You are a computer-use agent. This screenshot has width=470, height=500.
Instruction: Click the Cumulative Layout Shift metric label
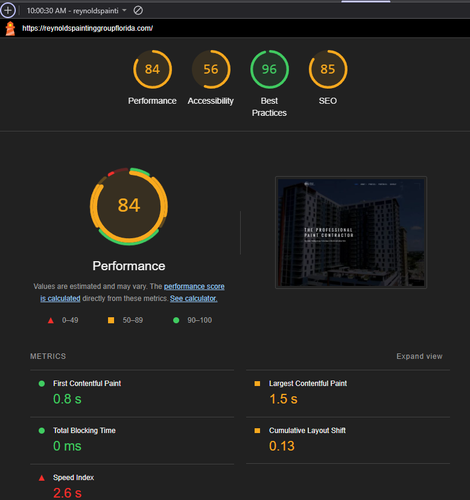tap(307, 430)
